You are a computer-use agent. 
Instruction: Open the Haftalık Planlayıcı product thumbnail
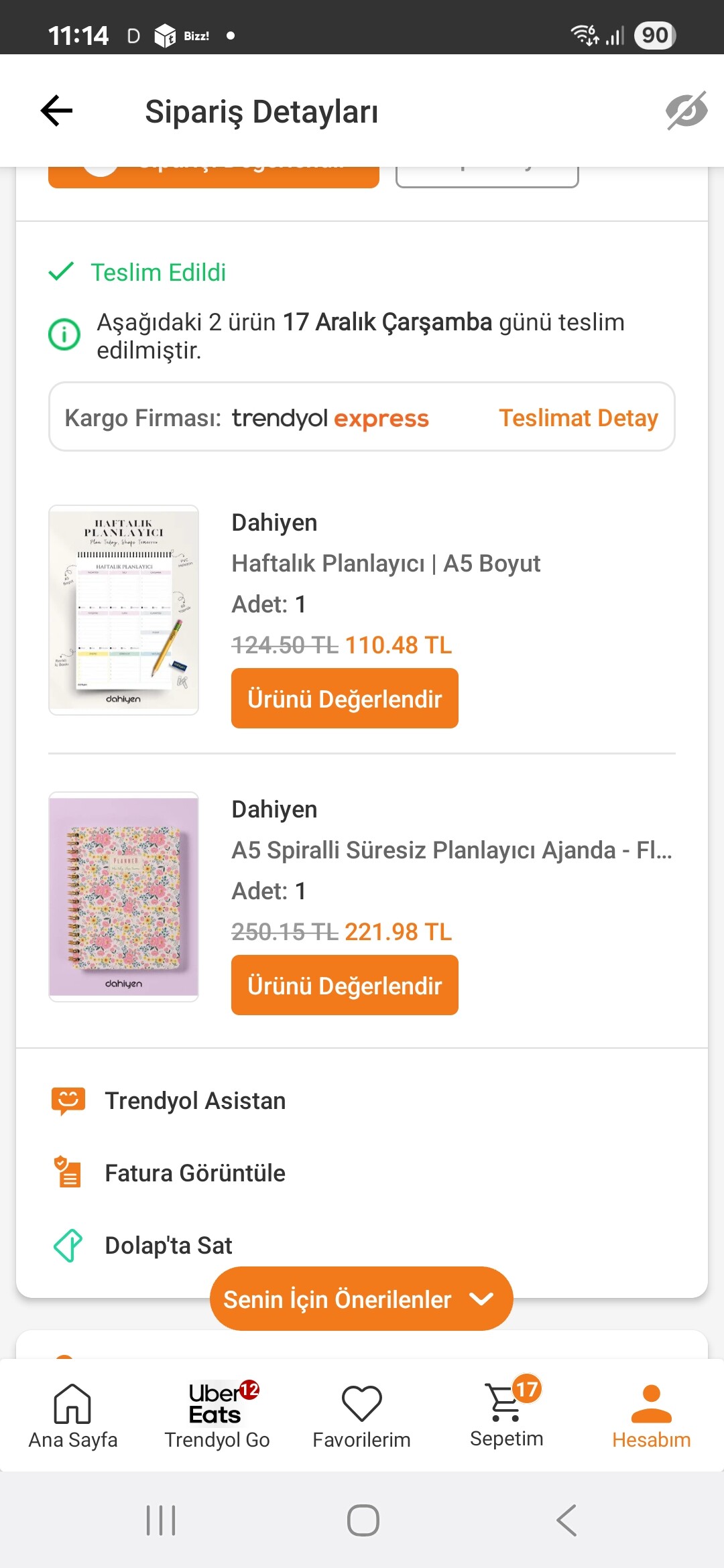pos(124,610)
